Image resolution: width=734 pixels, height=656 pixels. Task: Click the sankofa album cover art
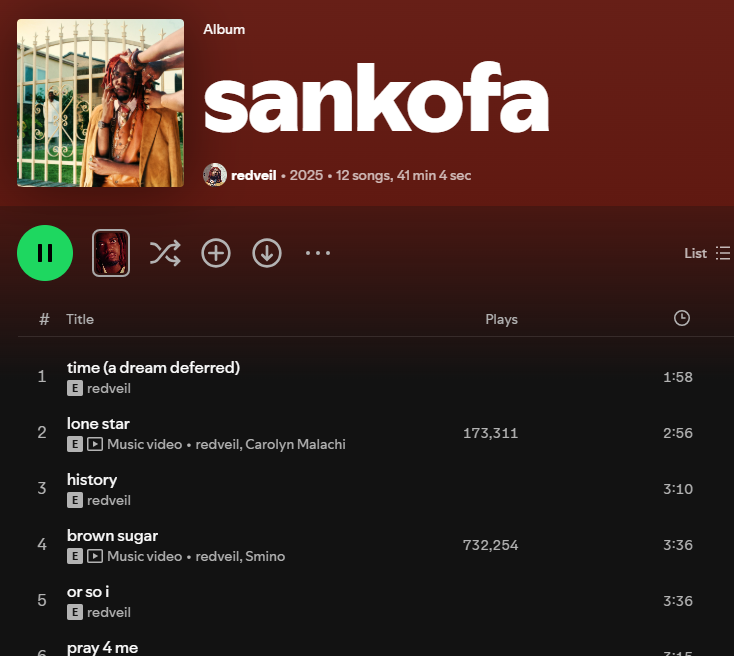point(101,103)
